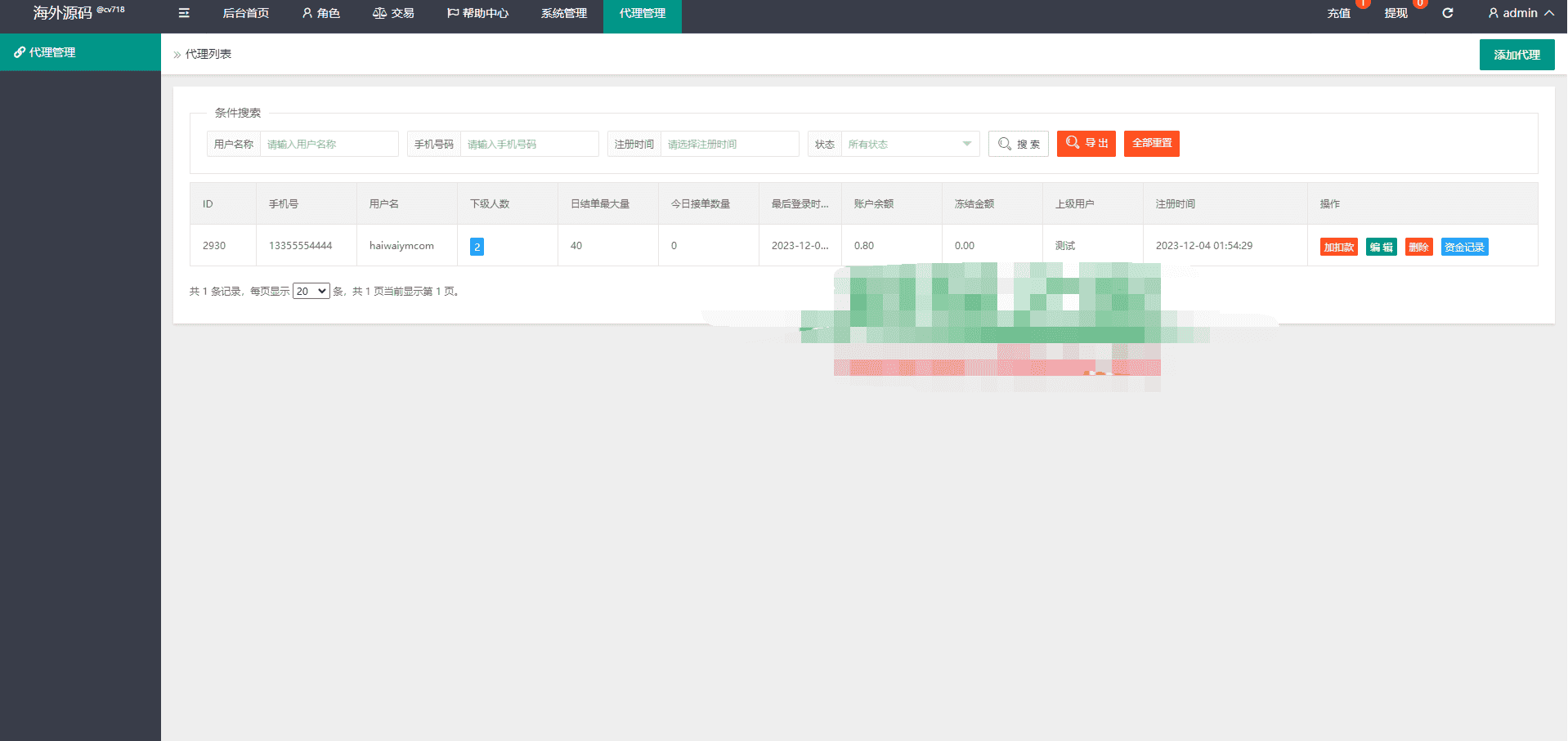Open the 帮助中心 help center menu

(477, 13)
